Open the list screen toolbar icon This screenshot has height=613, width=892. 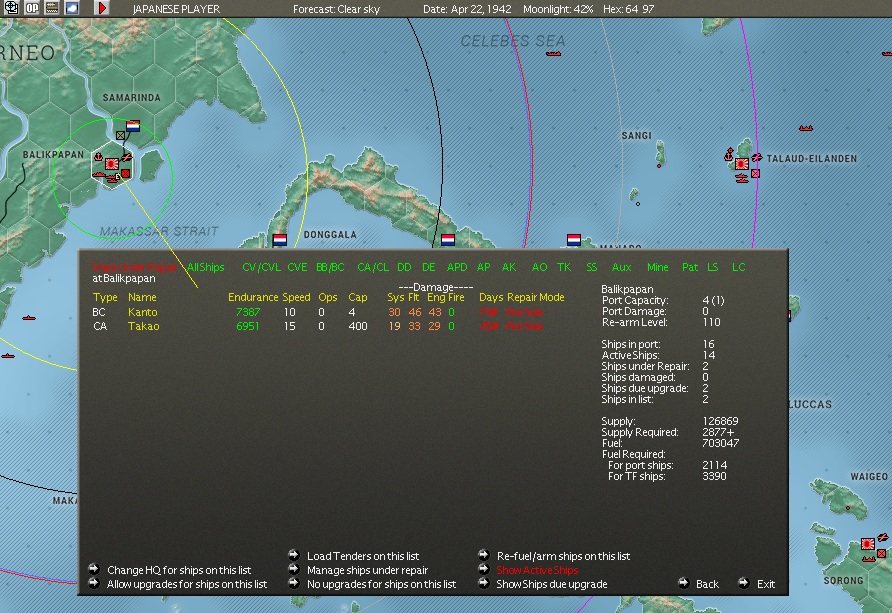(52, 8)
